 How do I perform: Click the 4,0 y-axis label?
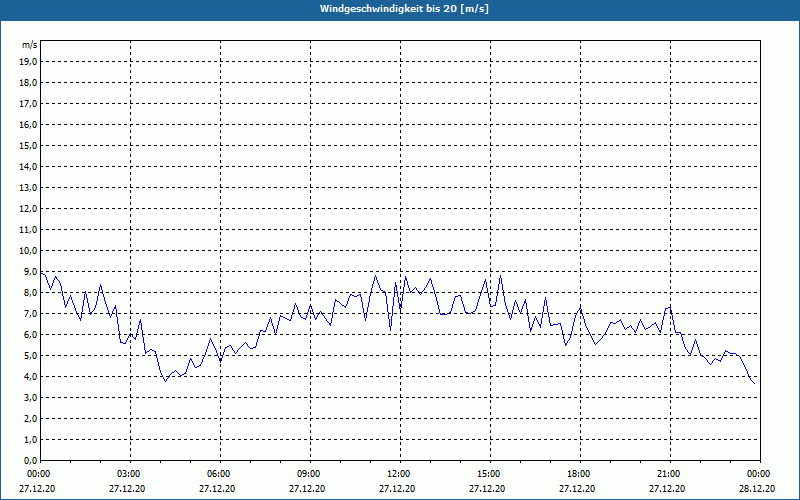(x=31, y=377)
